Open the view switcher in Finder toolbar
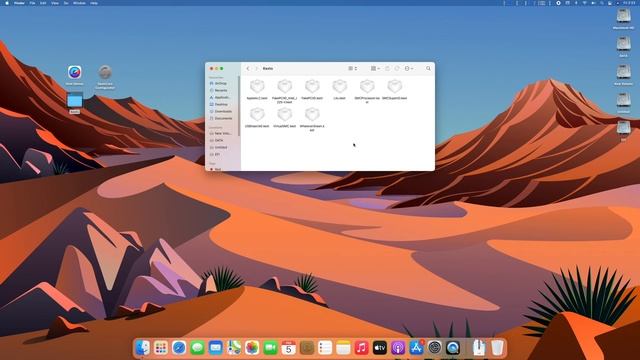Screen dimensions: 640x360 pos(353,69)
